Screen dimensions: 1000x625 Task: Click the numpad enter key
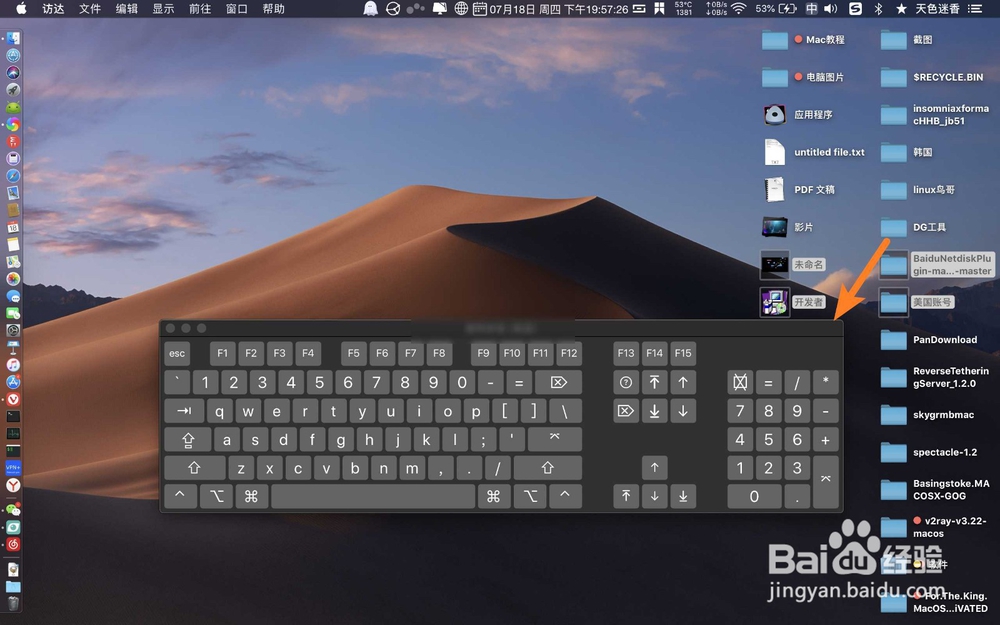click(826, 482)
